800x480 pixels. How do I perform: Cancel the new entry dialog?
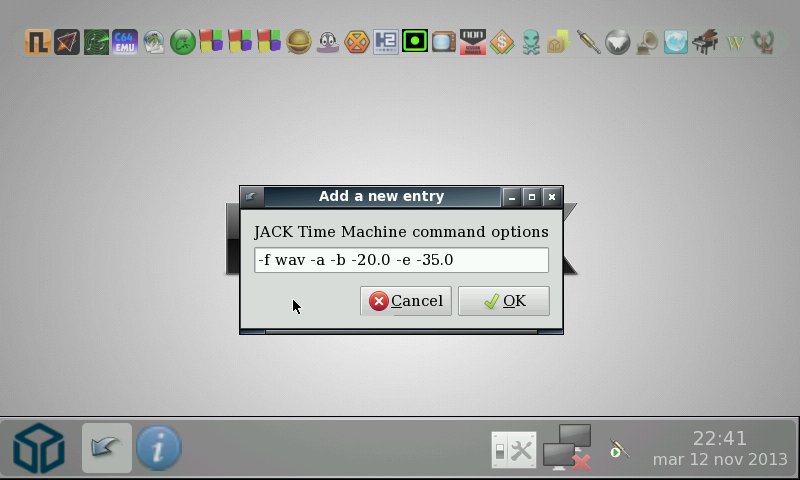point(406,301)
